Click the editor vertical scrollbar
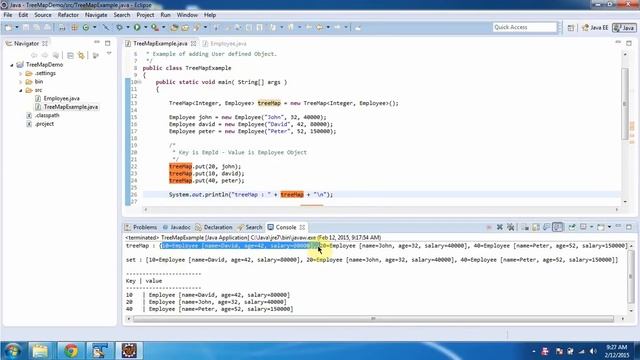The height and width of the screenshot is (360, 640). [x=625, y=103]
